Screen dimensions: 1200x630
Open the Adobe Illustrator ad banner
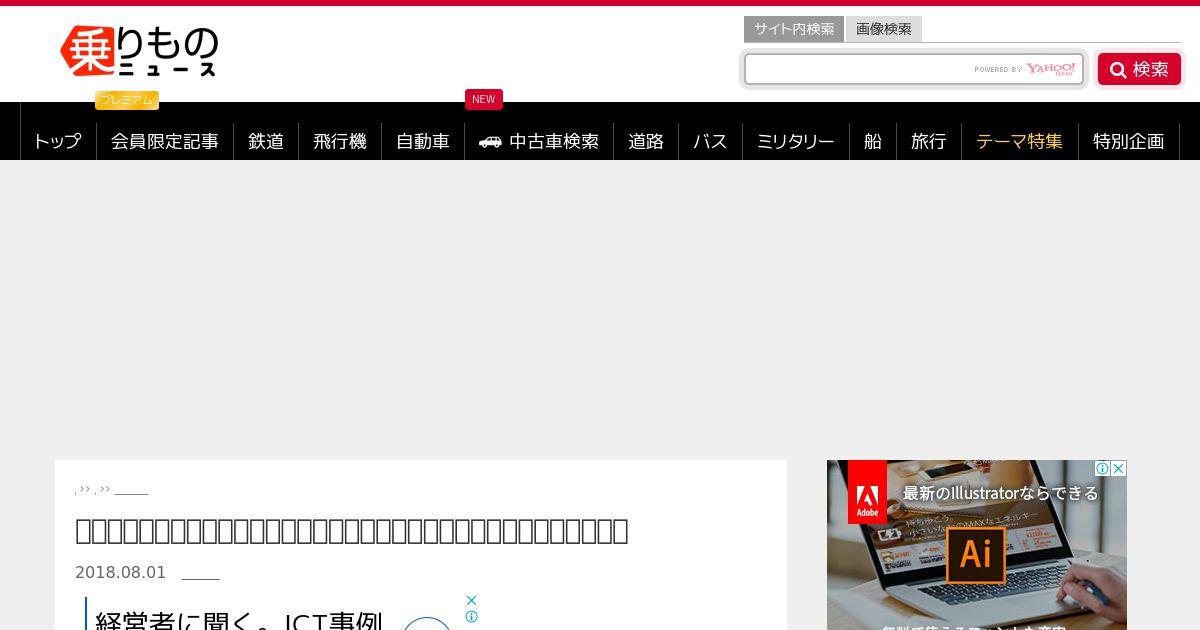click(977, 545)
